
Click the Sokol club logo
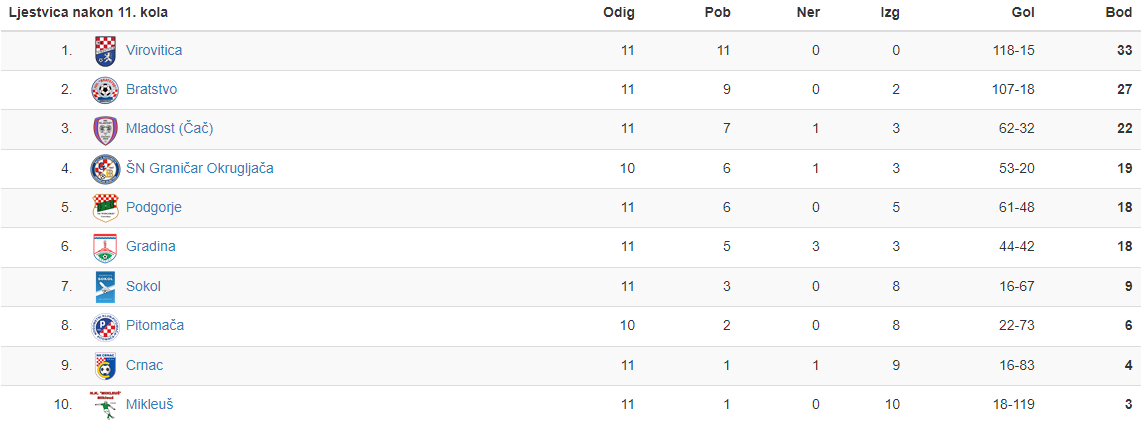(x=105, y=287)
